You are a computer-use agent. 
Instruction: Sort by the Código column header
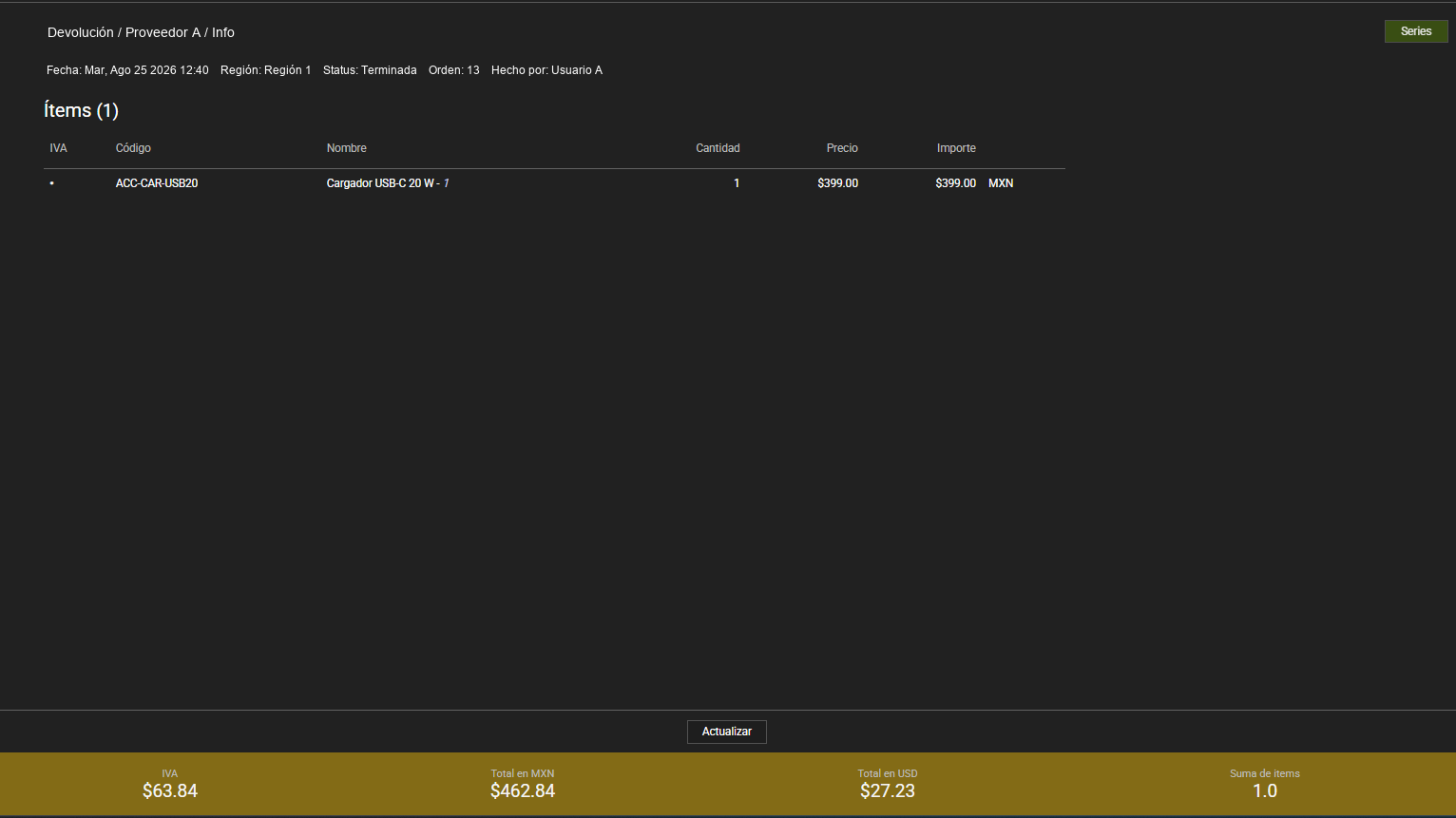click(x=133, y=148)
